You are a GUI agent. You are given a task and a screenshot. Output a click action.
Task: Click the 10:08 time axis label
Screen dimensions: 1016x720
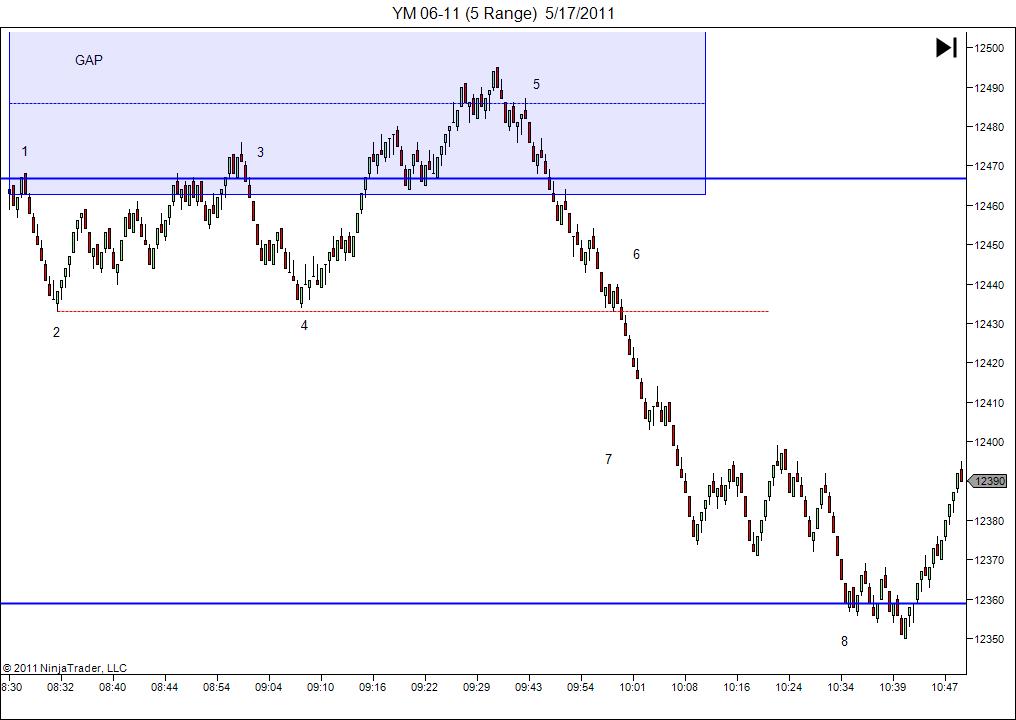[x=685, y=687]
